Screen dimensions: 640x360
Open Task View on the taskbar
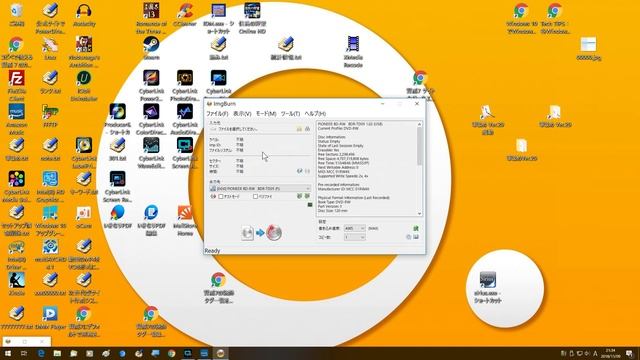pyautogui.click(x=24, y=353)
